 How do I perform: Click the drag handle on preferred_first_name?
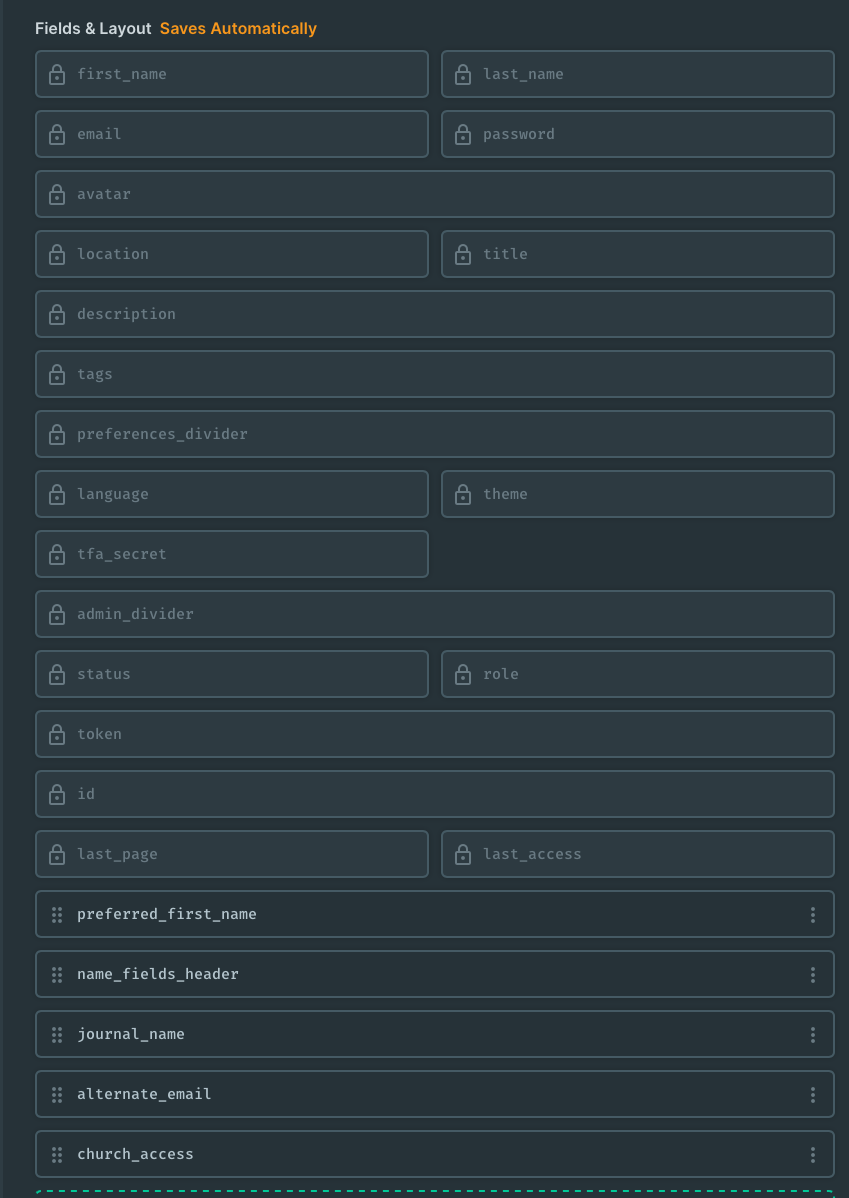click(x=57, y=914)
